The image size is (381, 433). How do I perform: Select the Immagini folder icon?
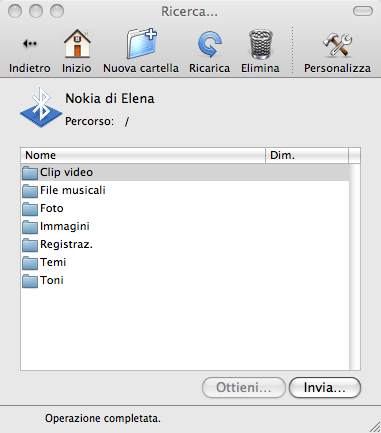pyautogui.click(x=30, y=227)
